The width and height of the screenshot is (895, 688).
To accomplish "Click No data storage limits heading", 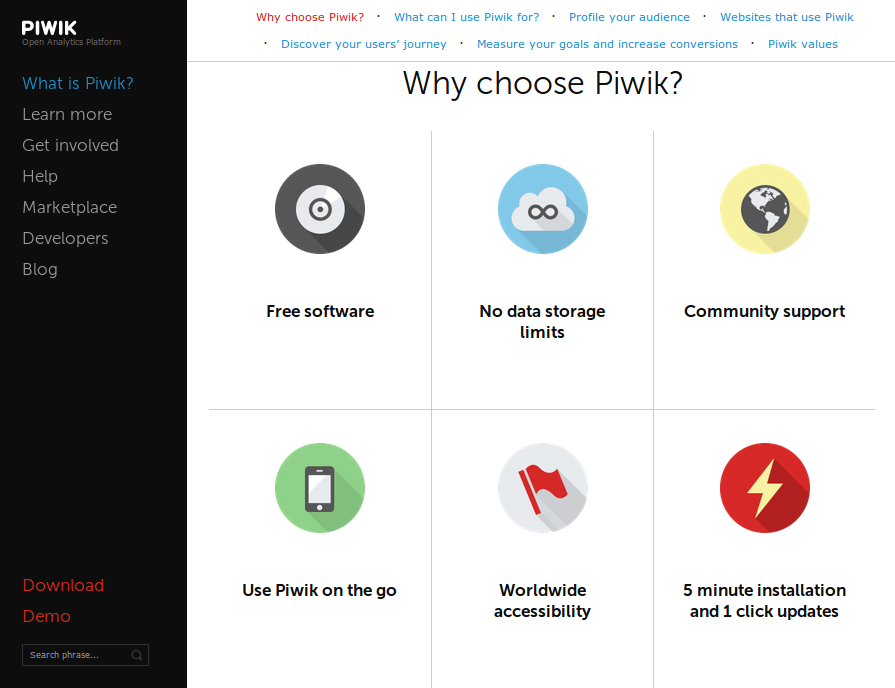I will click(542, 321).
